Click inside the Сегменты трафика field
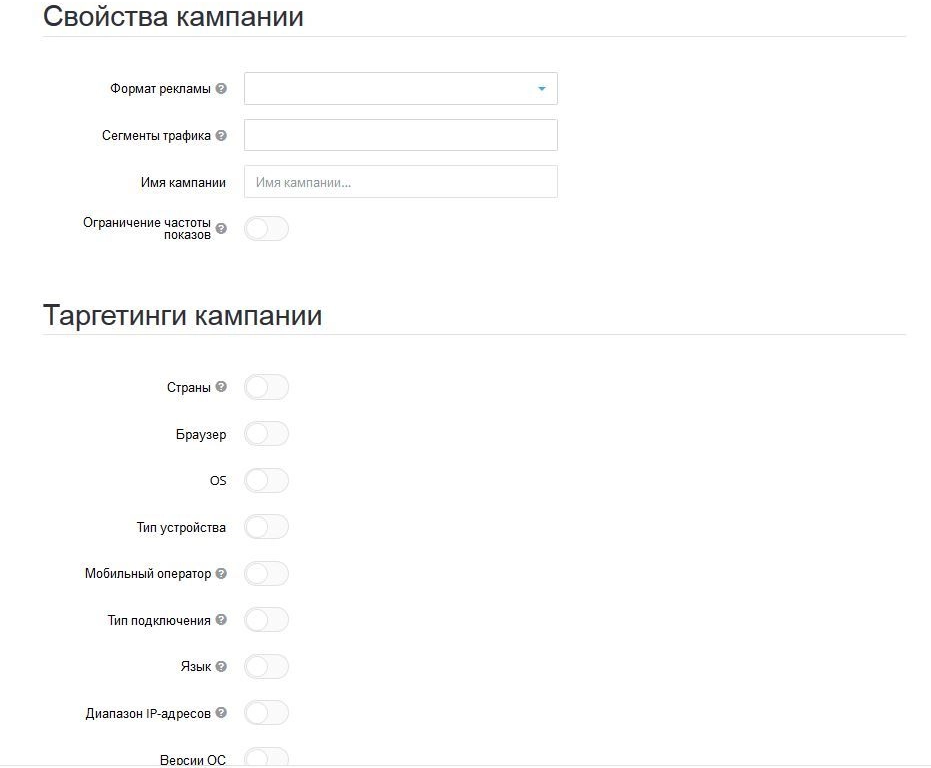931x768 pixels. (x=400, y=134)
